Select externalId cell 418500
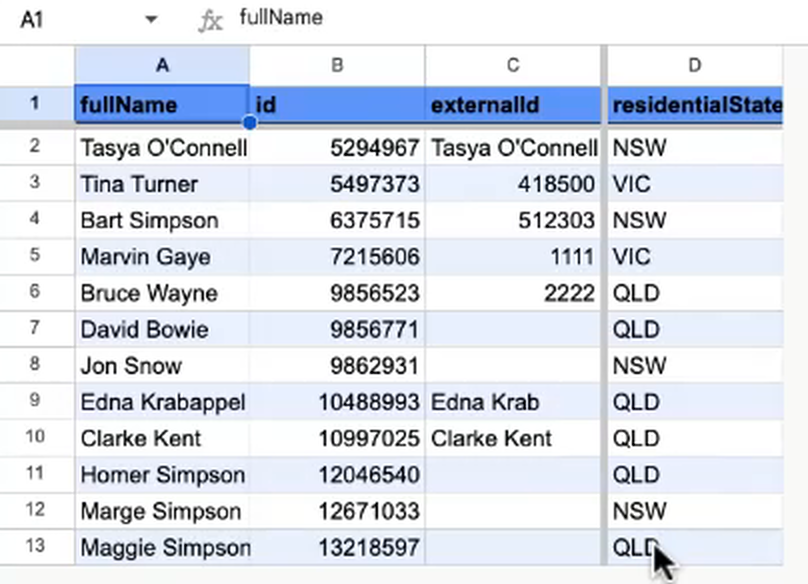Screen dimensions: 808x584 513,184
